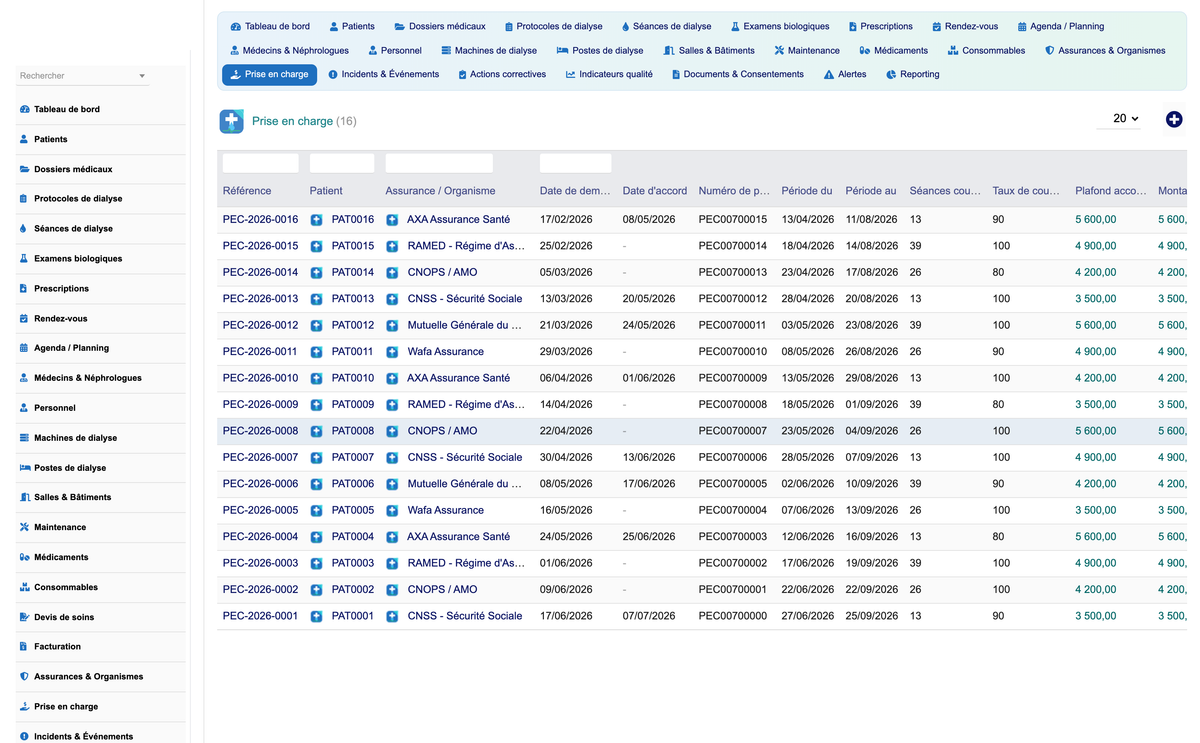Click the Assurance / Organisme filter field

tap(439, 163)
